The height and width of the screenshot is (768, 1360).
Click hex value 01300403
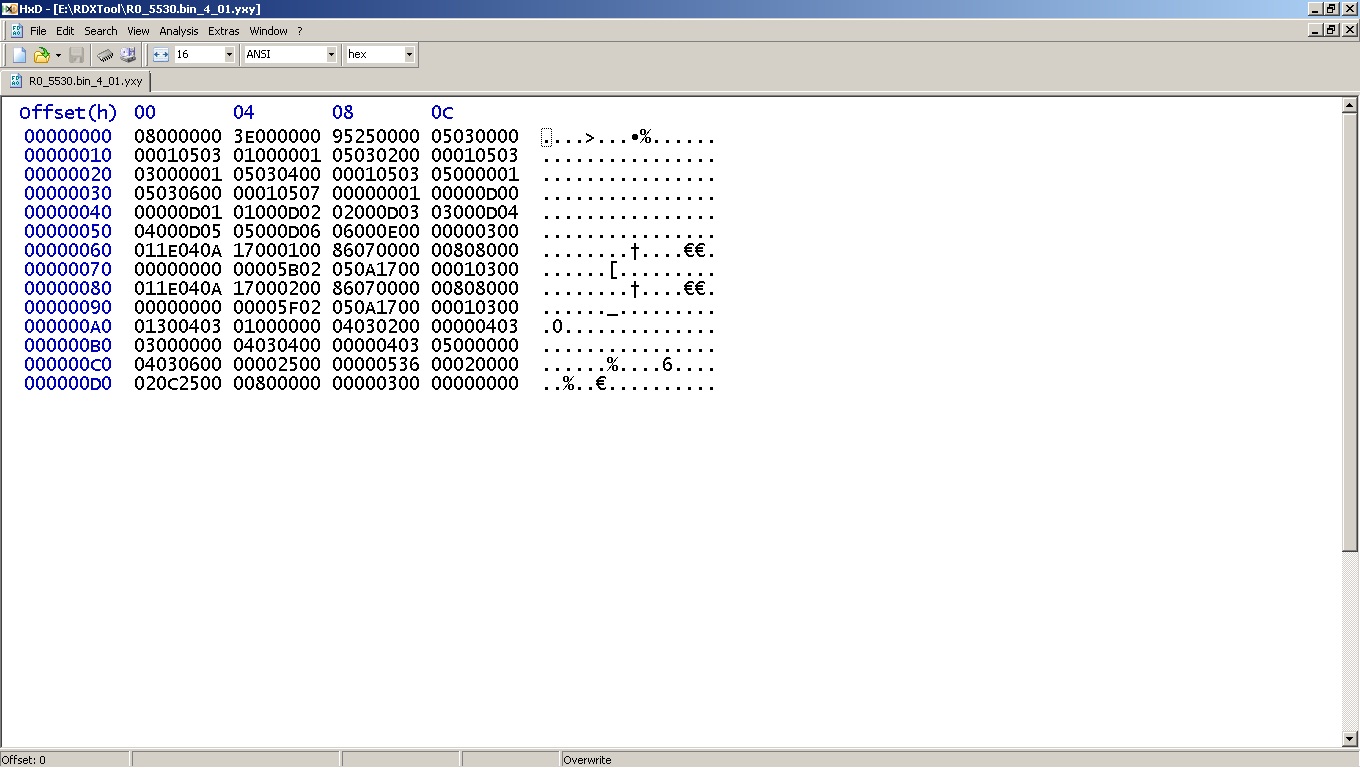[x=178, y=326]
